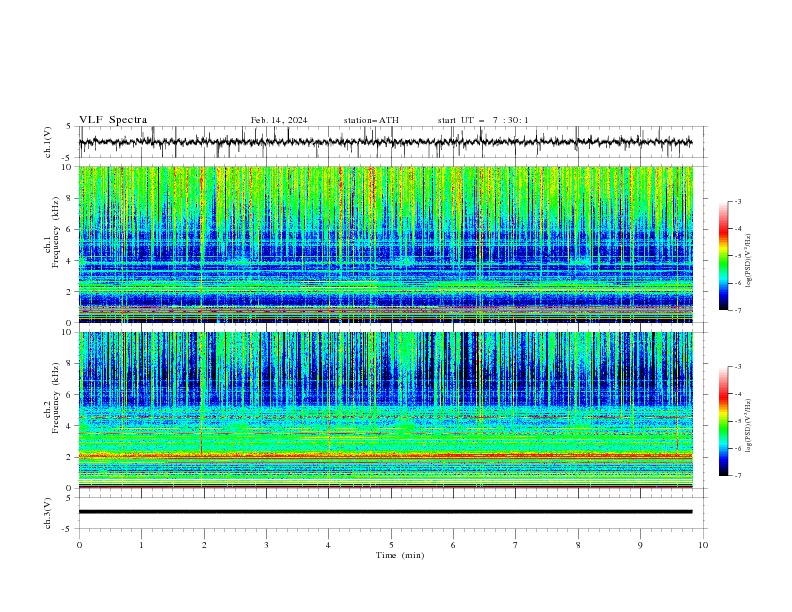Click the time axis tick label '3'
This screenshot has width=792, height=612.
point(266,545)
